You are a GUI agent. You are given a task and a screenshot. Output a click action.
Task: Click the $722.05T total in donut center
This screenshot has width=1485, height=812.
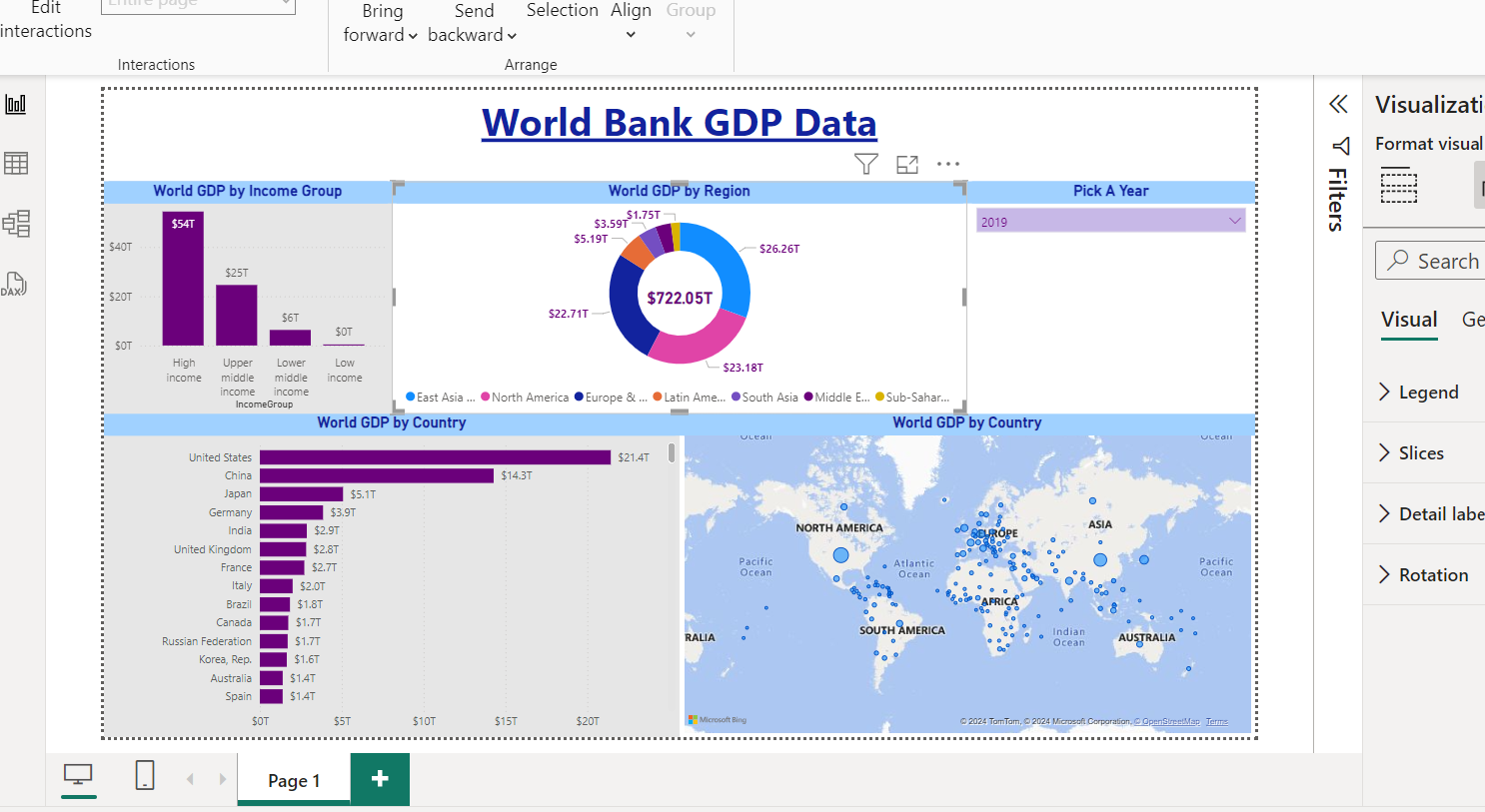[680, 298]
